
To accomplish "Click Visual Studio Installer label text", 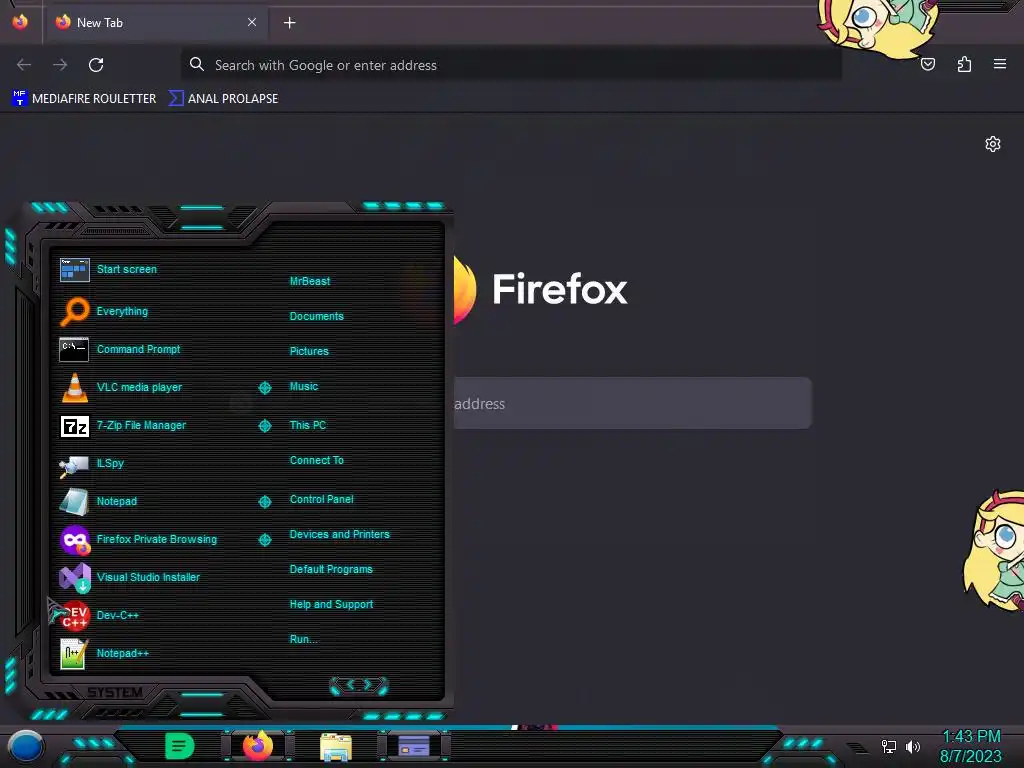I will click(x=148, y=577).
